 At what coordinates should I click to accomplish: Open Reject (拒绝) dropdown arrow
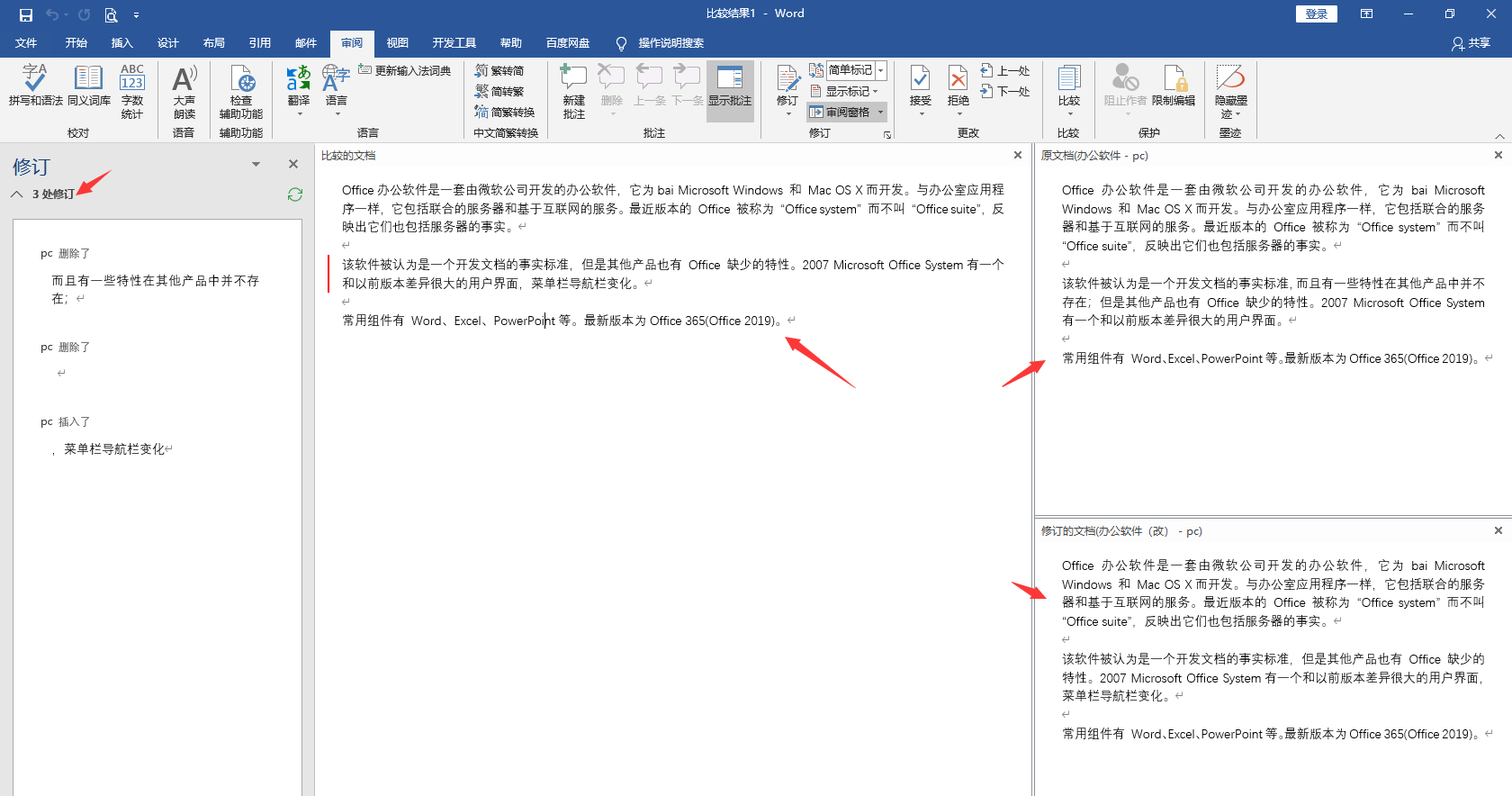coord(958,114)
